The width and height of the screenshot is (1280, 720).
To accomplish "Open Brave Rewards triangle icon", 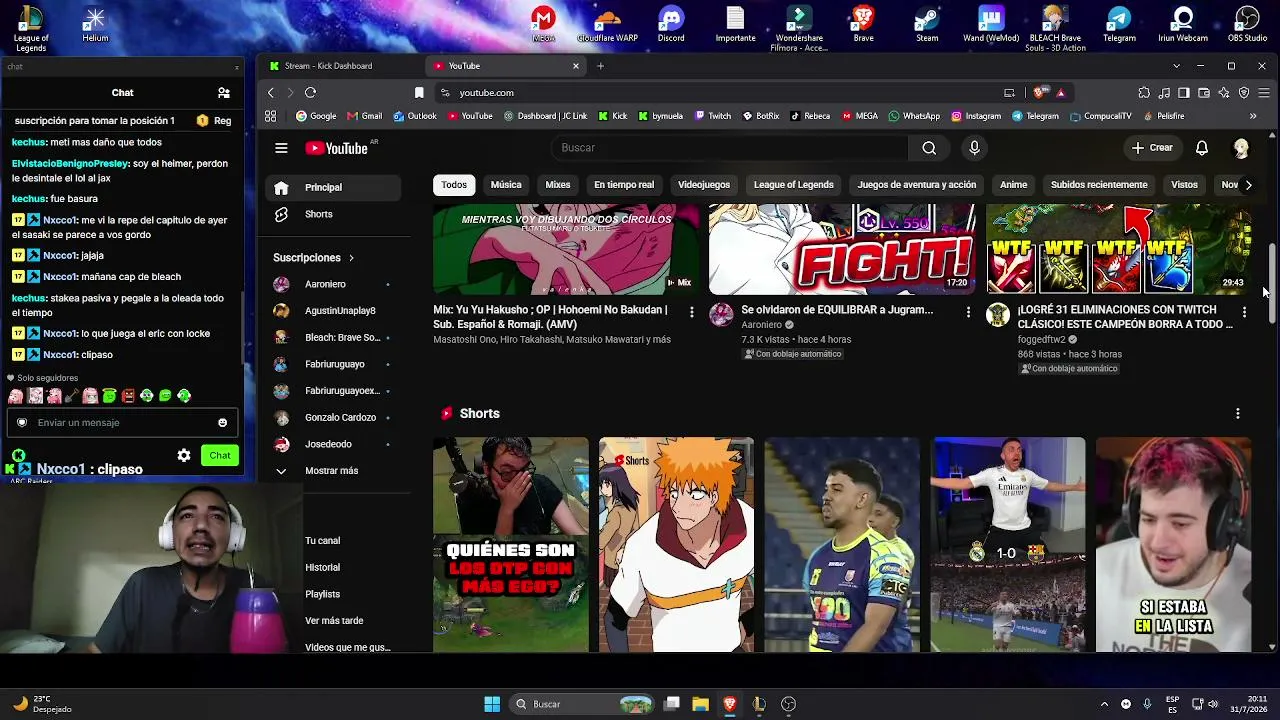I will click(x=1060, y=93).
